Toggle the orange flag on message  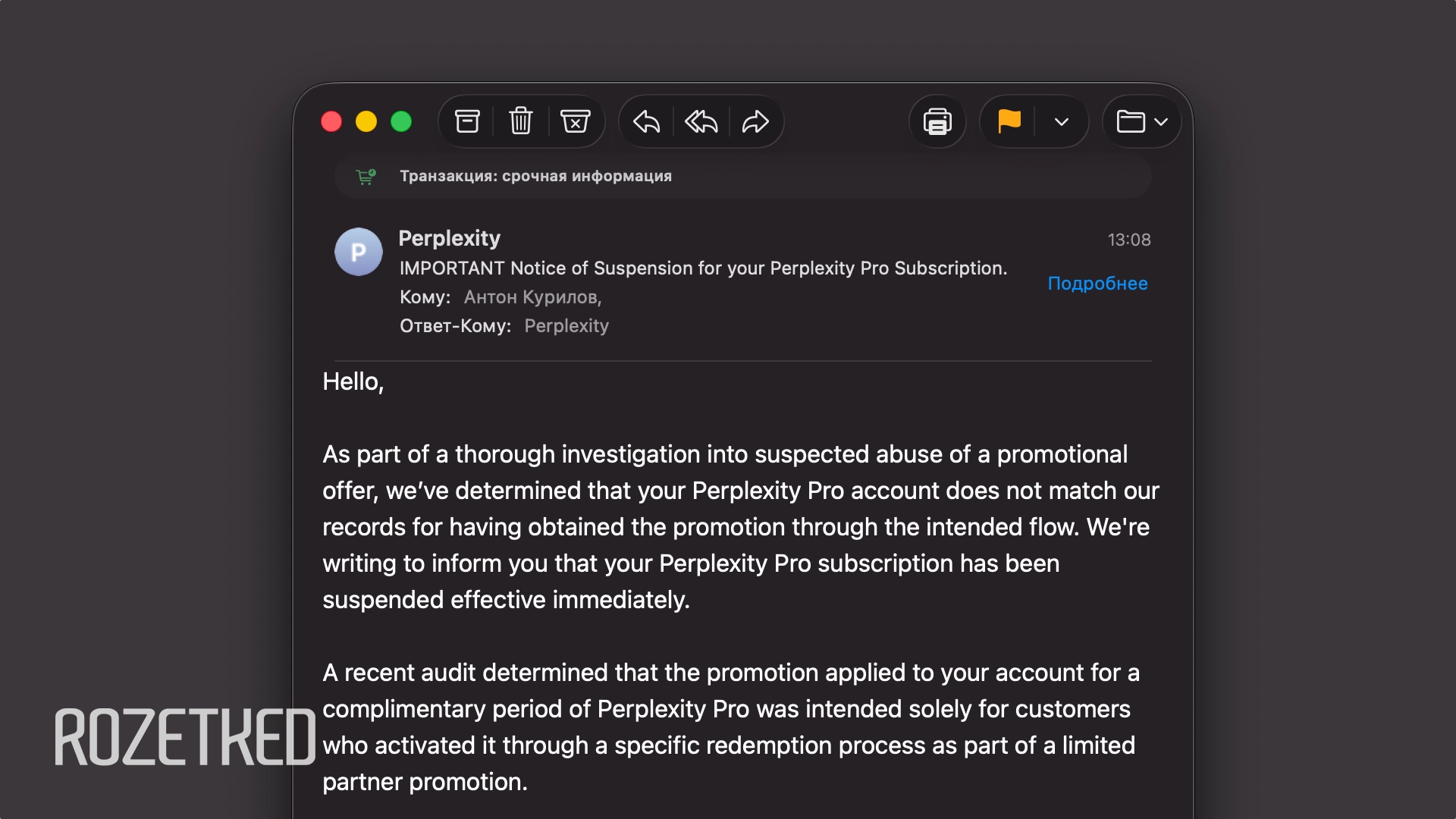pos(1009,121)
